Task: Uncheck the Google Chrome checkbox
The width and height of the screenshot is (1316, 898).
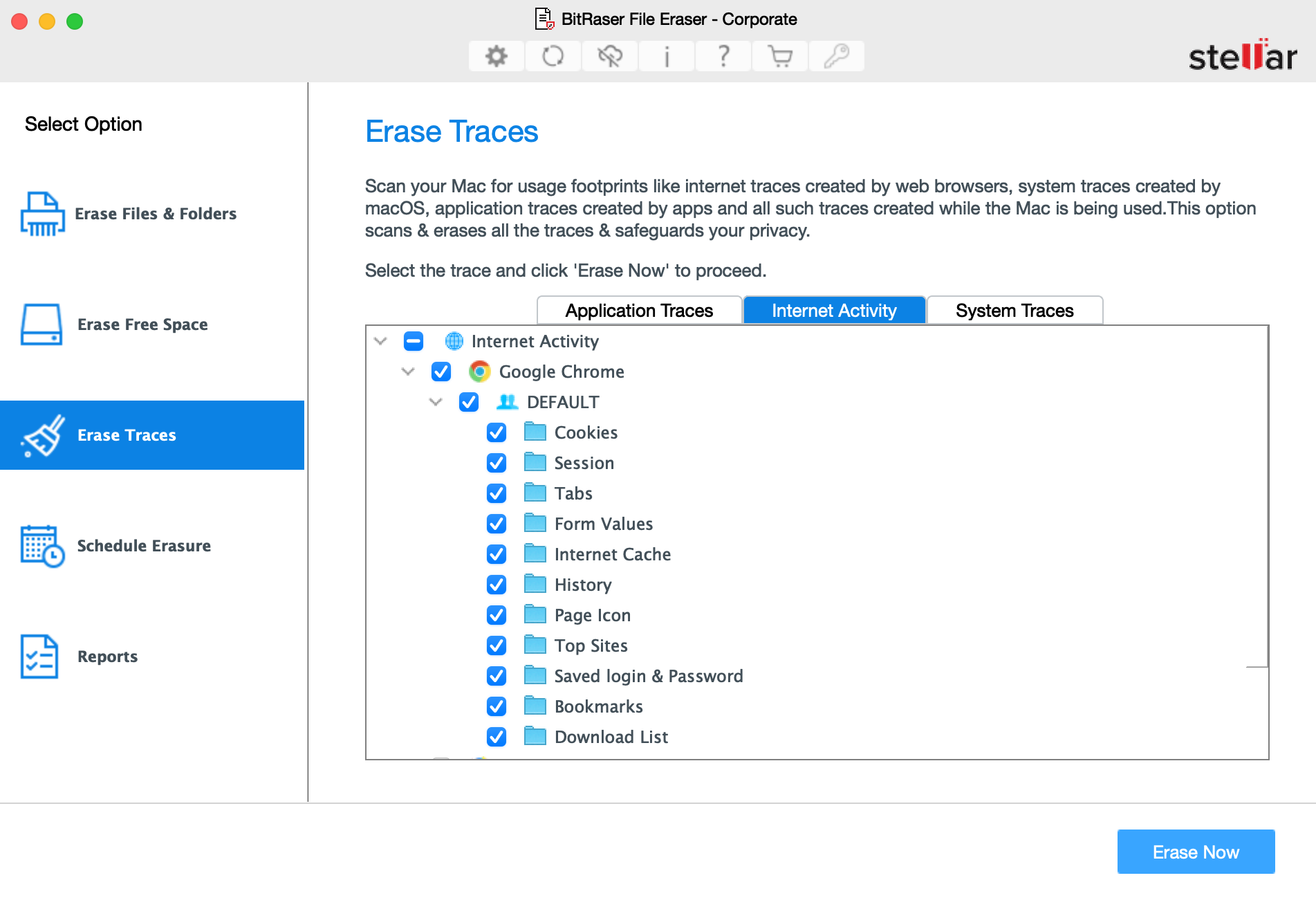Action: 441,372
